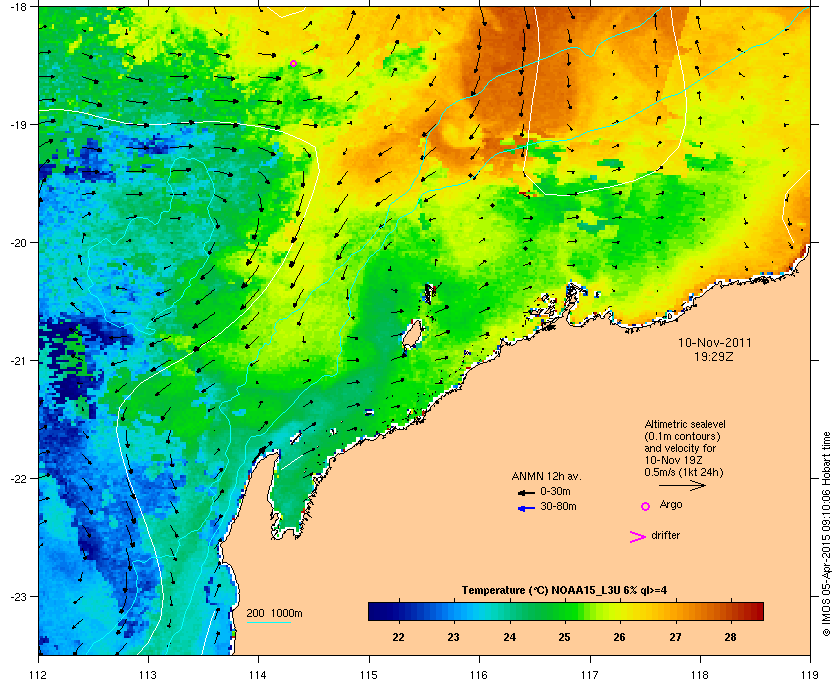
Task: Click the longitude axis label 118
Action: [700, 675]
